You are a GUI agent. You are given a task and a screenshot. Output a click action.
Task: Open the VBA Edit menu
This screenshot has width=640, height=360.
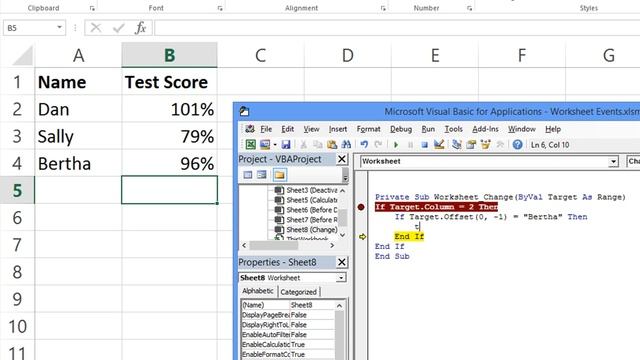tap(287, 129)
